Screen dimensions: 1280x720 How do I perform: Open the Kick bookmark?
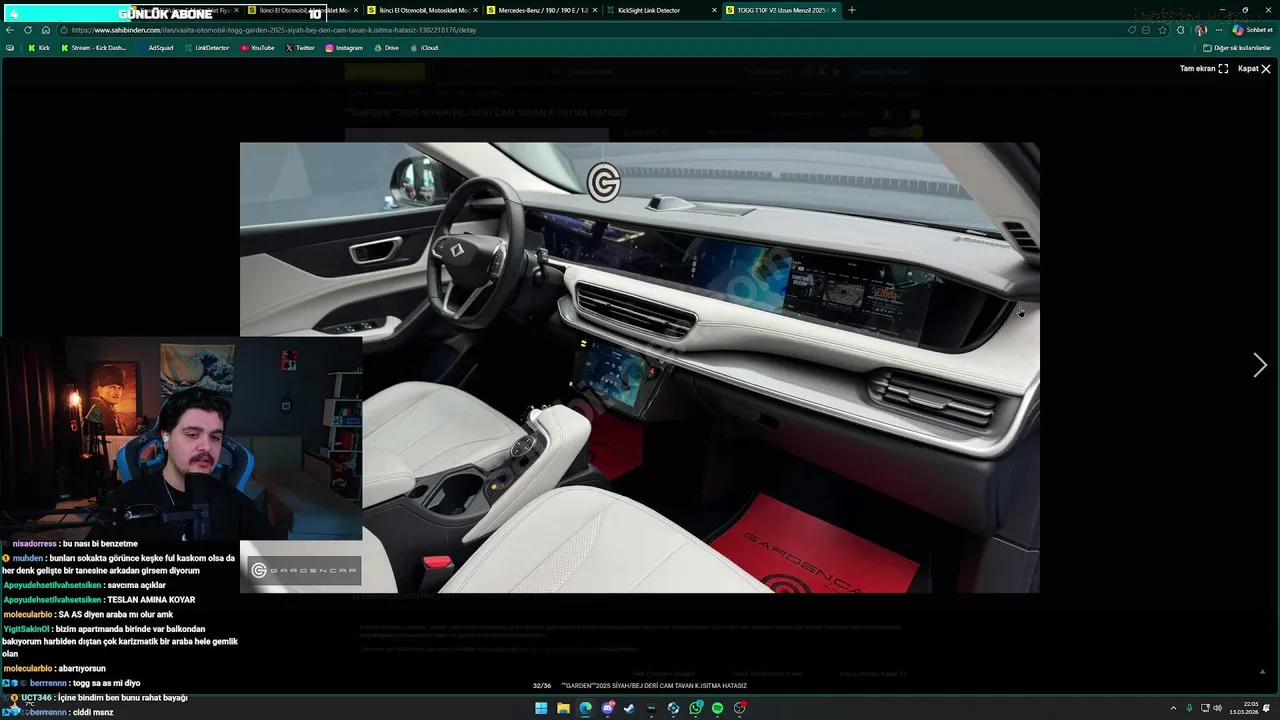coord(38,48)
